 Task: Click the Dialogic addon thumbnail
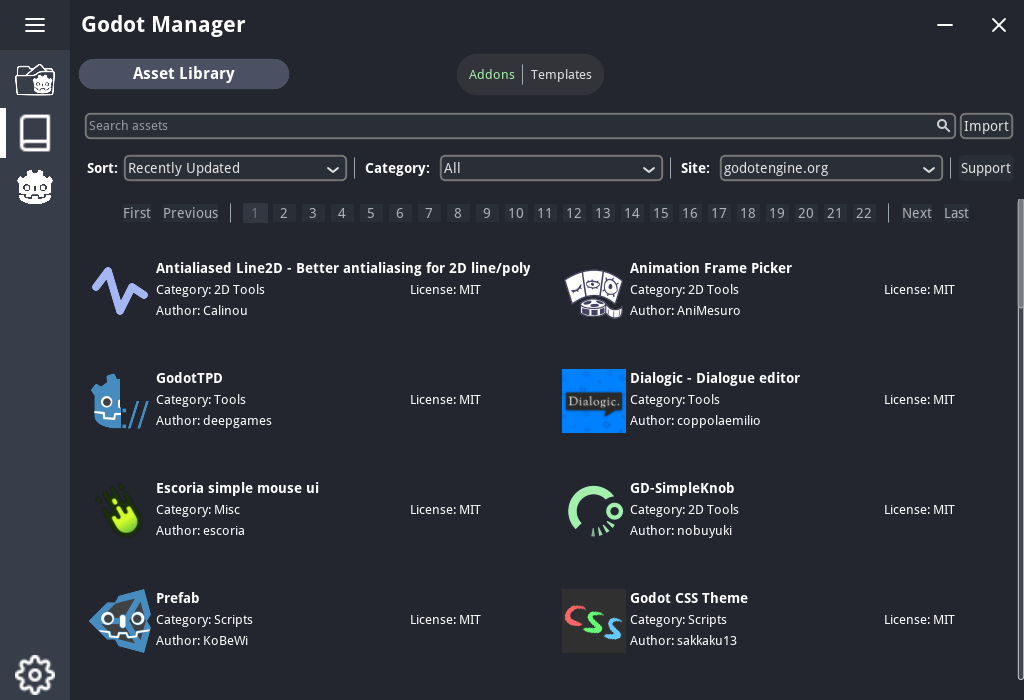point(593,400)
